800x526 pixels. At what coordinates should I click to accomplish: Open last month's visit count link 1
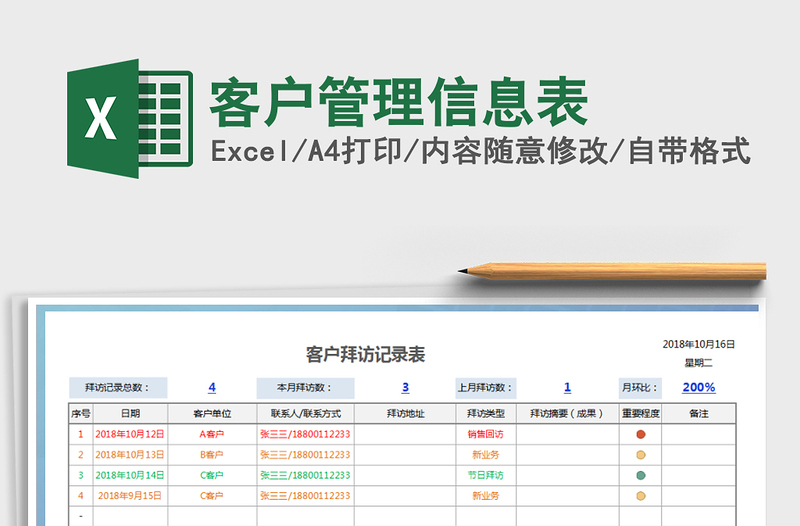click(x=567, y=388)
